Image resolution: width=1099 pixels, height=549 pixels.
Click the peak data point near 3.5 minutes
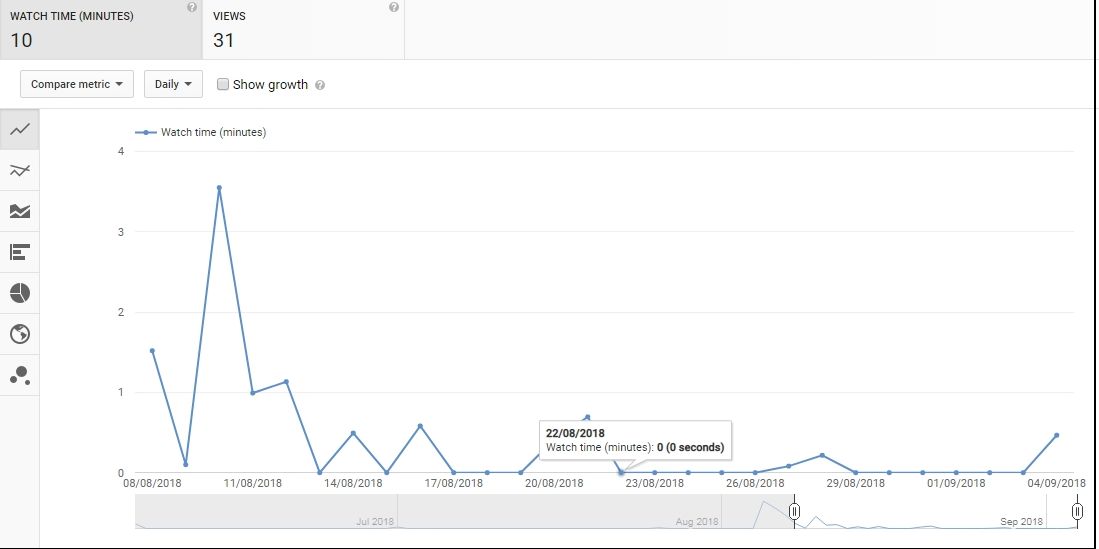219,188
